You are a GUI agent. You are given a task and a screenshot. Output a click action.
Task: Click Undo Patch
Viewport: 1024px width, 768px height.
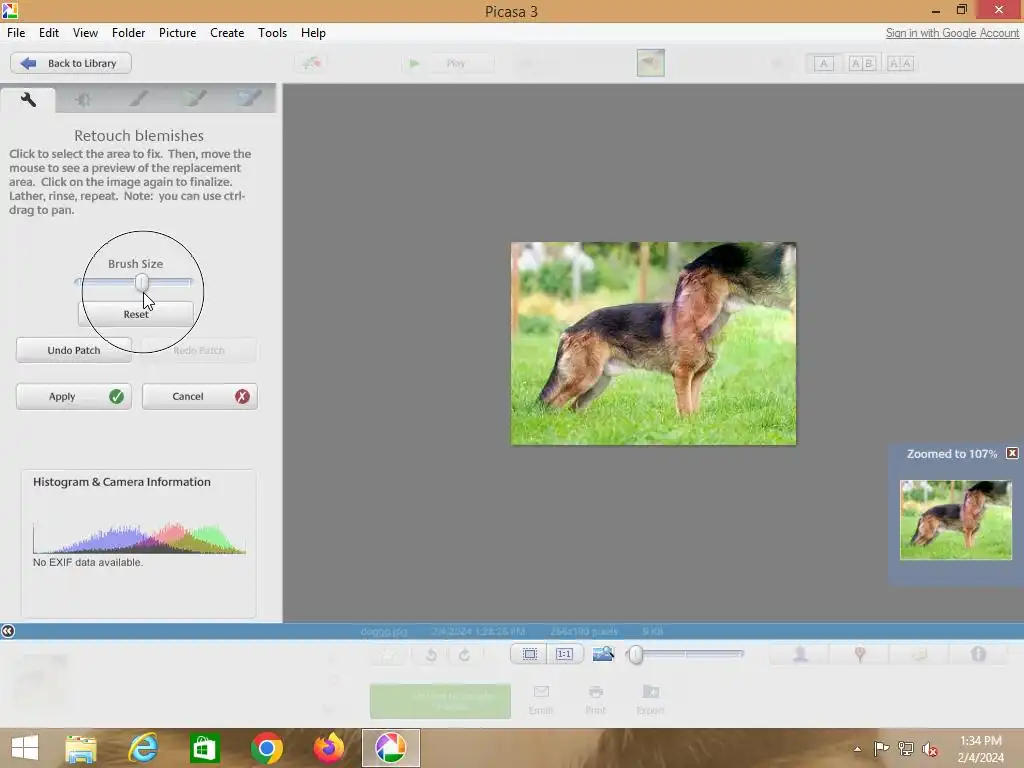(74, 350)
